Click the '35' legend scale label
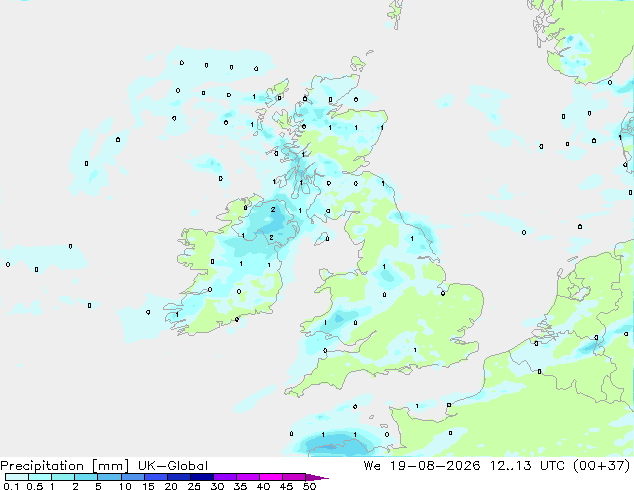The image size is (634, 490). coord(240,486)
